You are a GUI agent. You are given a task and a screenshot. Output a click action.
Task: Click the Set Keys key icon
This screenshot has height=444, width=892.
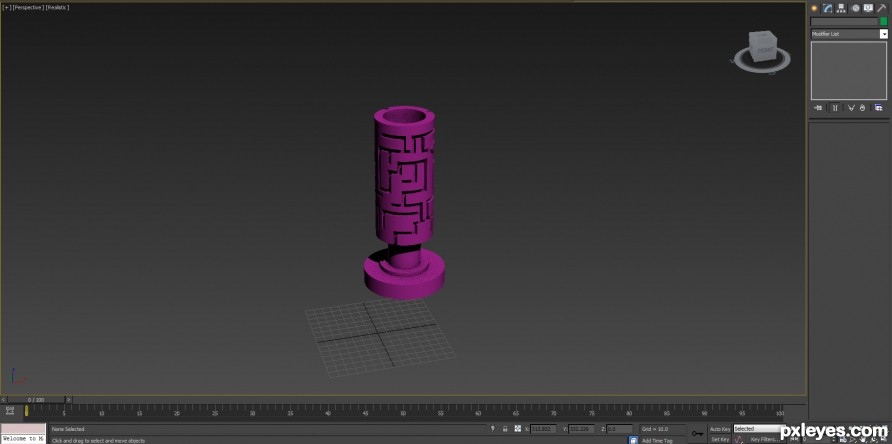point(697,434)
